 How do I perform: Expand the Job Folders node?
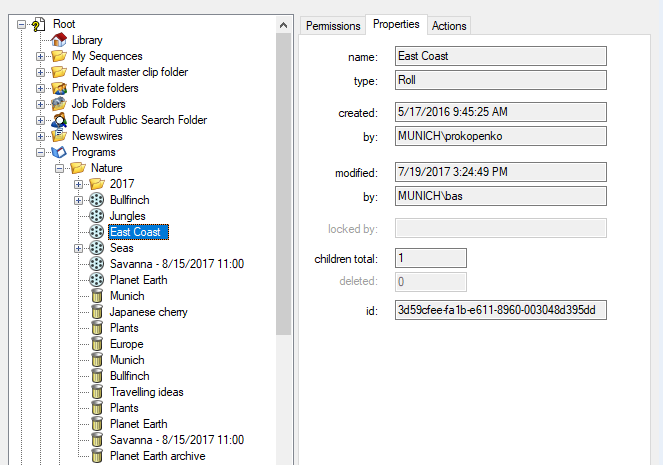point(40,104)
